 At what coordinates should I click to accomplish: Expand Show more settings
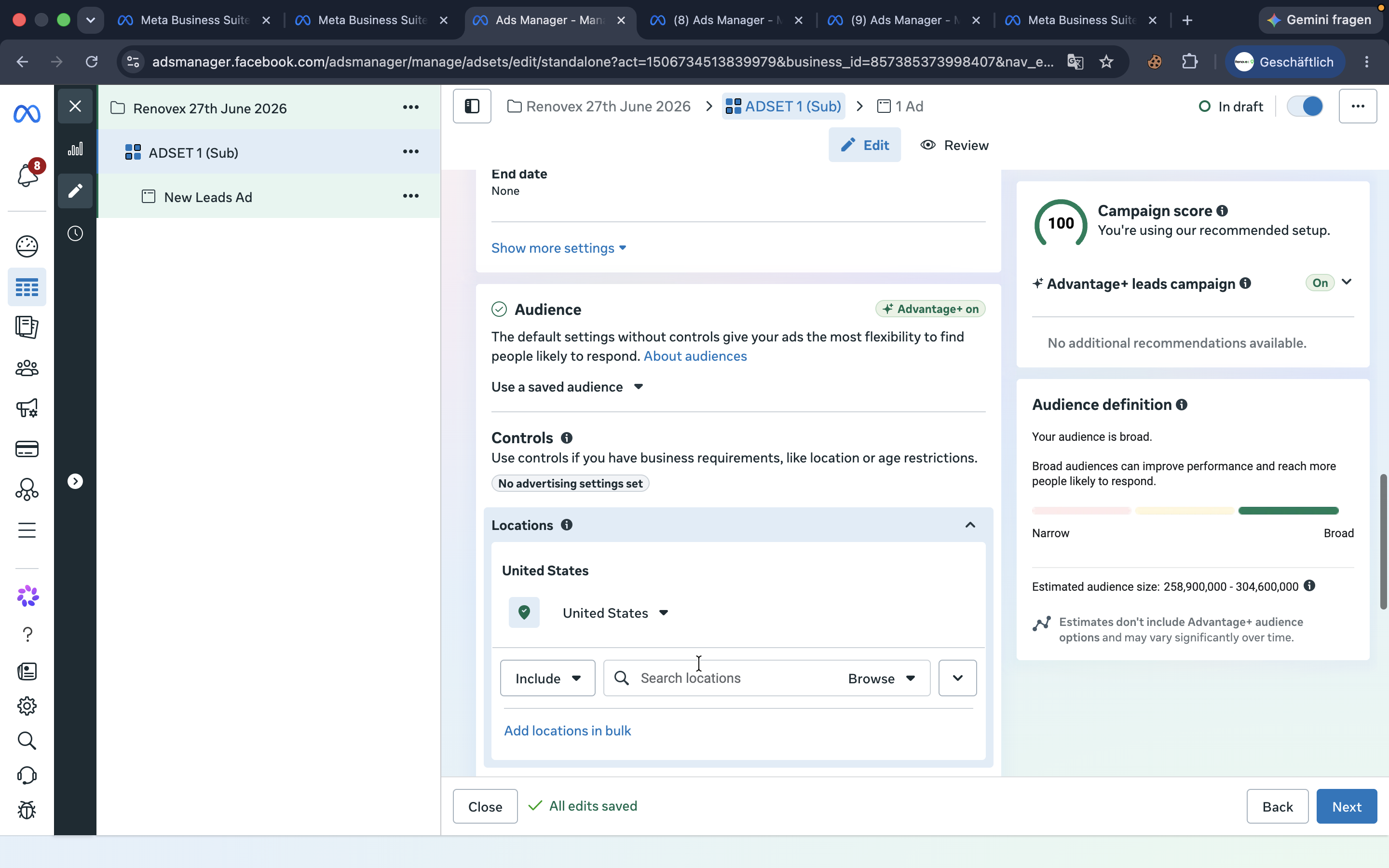pyautogui.click(x=558, y=248)
